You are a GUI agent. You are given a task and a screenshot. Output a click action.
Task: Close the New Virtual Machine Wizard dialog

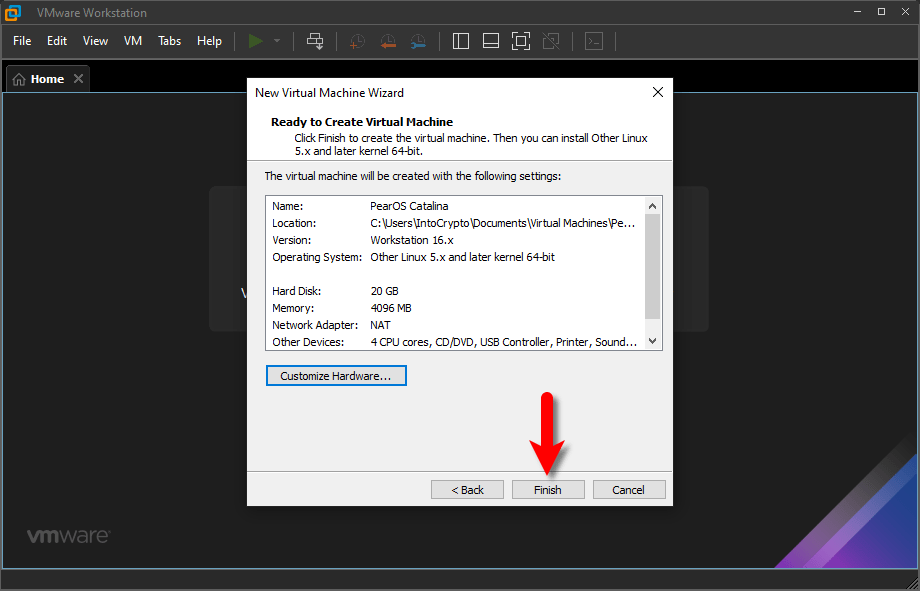point(658,92)
